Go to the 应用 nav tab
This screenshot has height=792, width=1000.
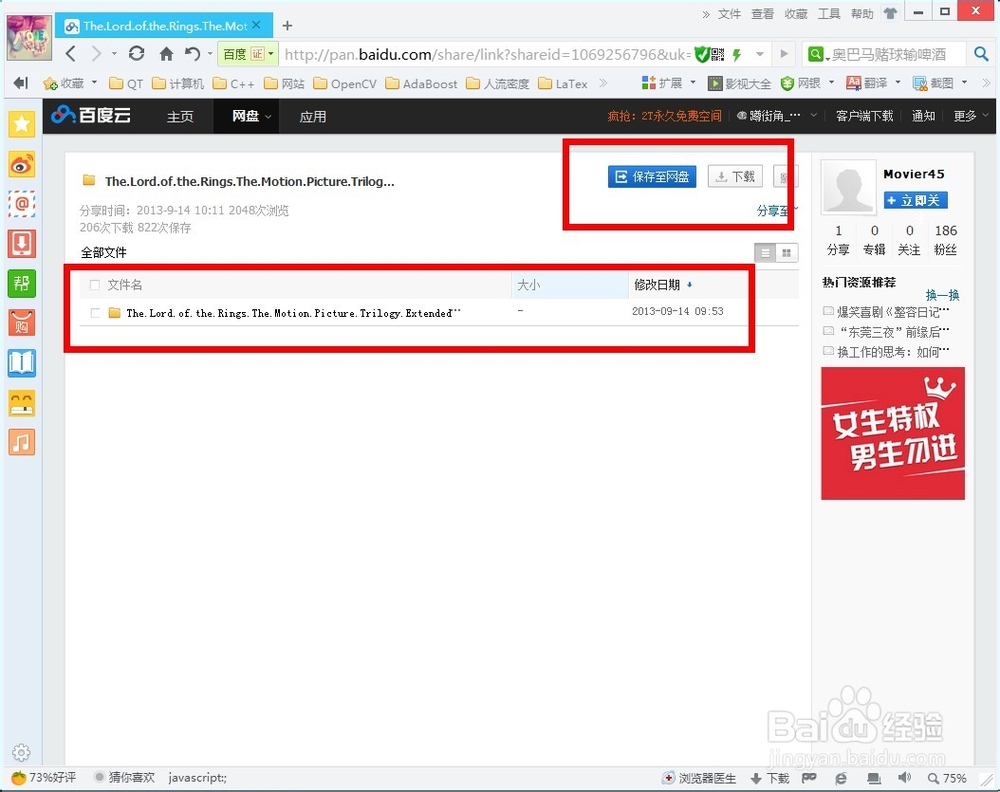(x=313, y=117)
